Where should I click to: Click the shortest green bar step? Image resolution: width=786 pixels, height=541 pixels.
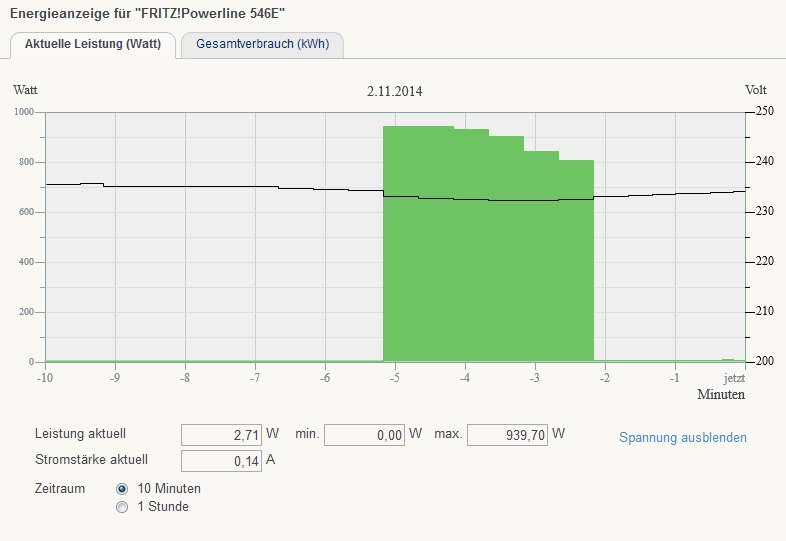tap(576, 260)
